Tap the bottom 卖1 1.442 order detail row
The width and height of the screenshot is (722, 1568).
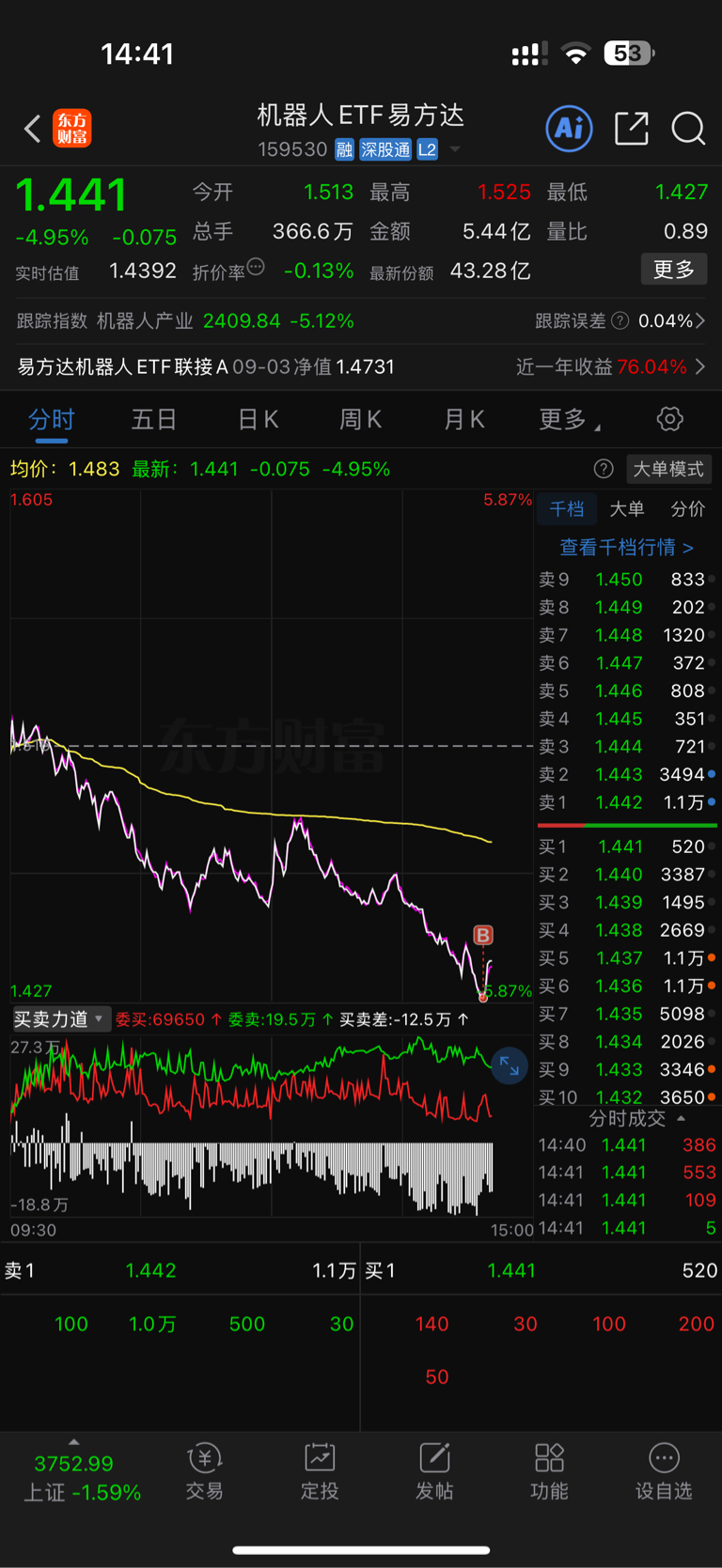pyautogui.click(x=180, y=1270)
